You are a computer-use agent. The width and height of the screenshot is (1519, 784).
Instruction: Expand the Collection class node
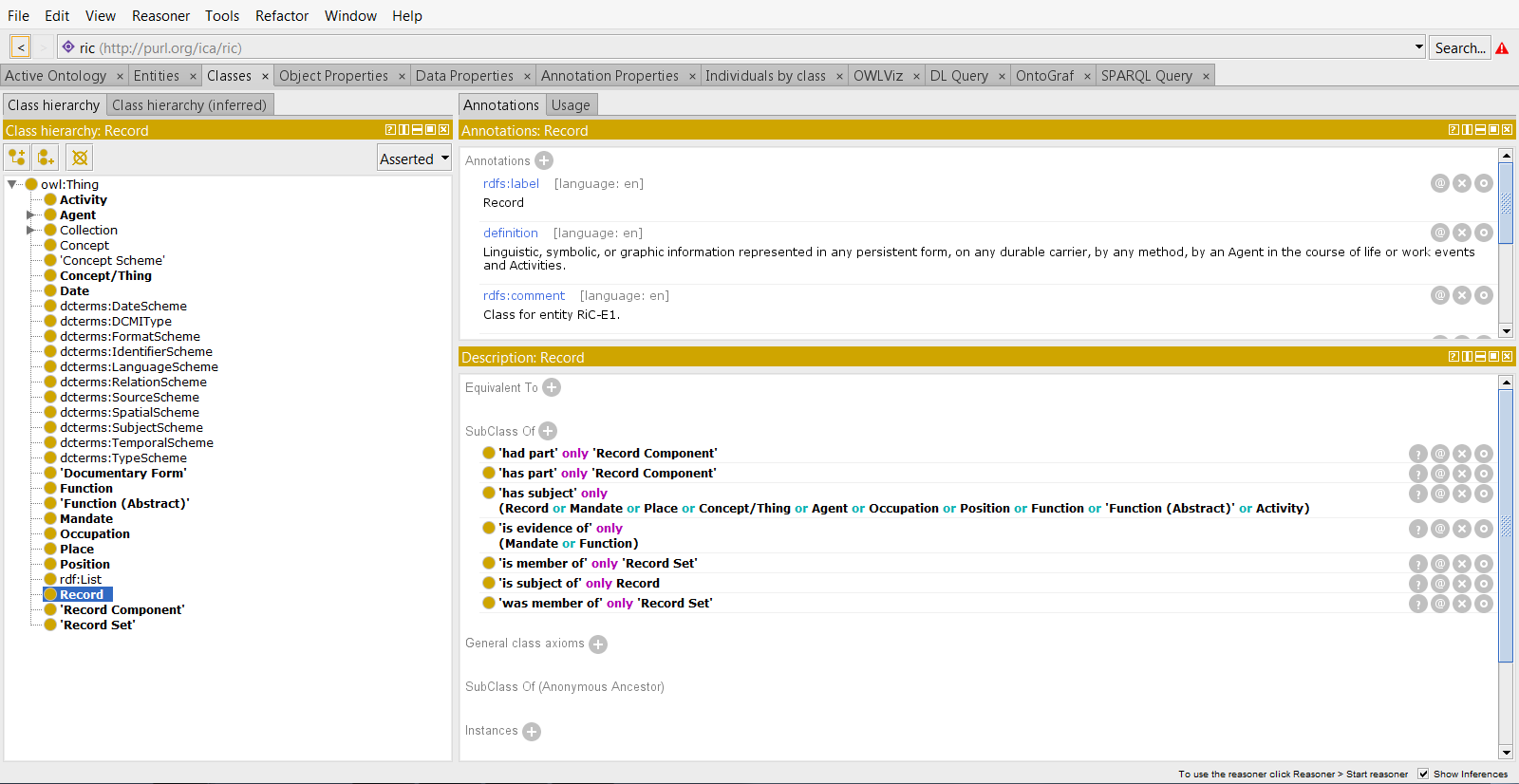(30, 231)
